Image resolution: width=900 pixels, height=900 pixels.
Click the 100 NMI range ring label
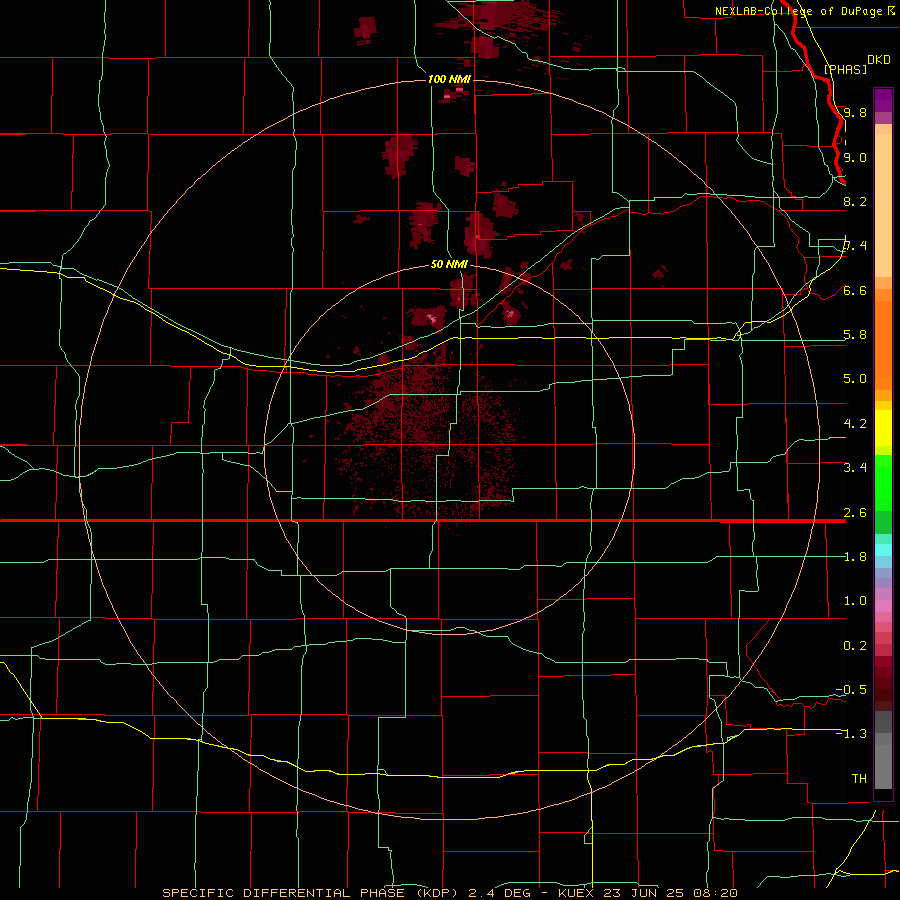[449, 79]
